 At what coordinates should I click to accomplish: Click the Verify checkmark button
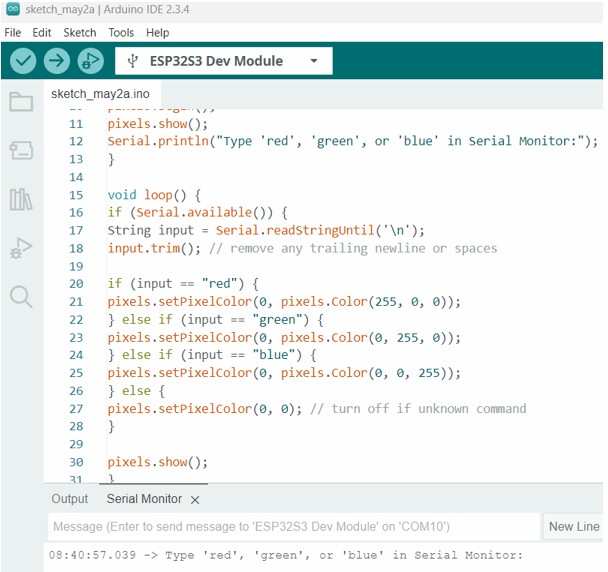tap(23, 61)
